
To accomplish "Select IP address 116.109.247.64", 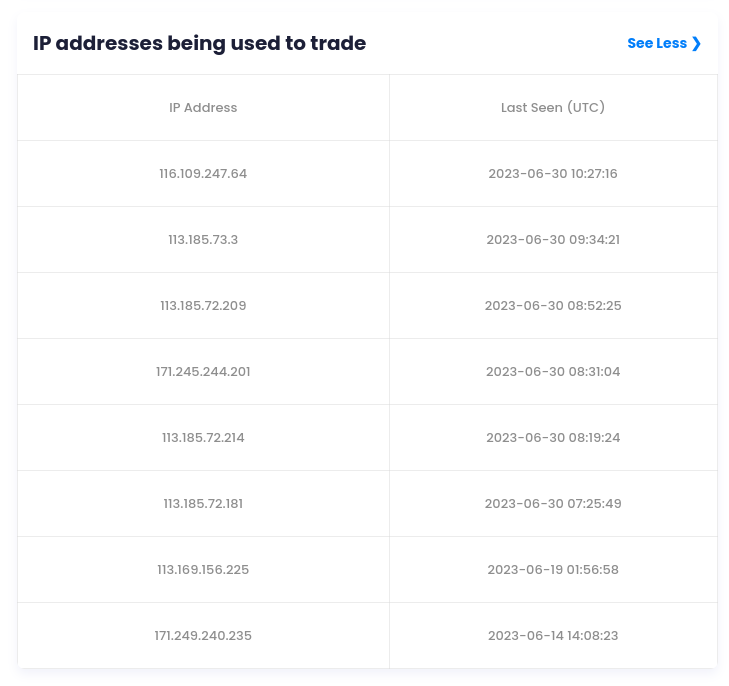I will [x=203, y=174].
